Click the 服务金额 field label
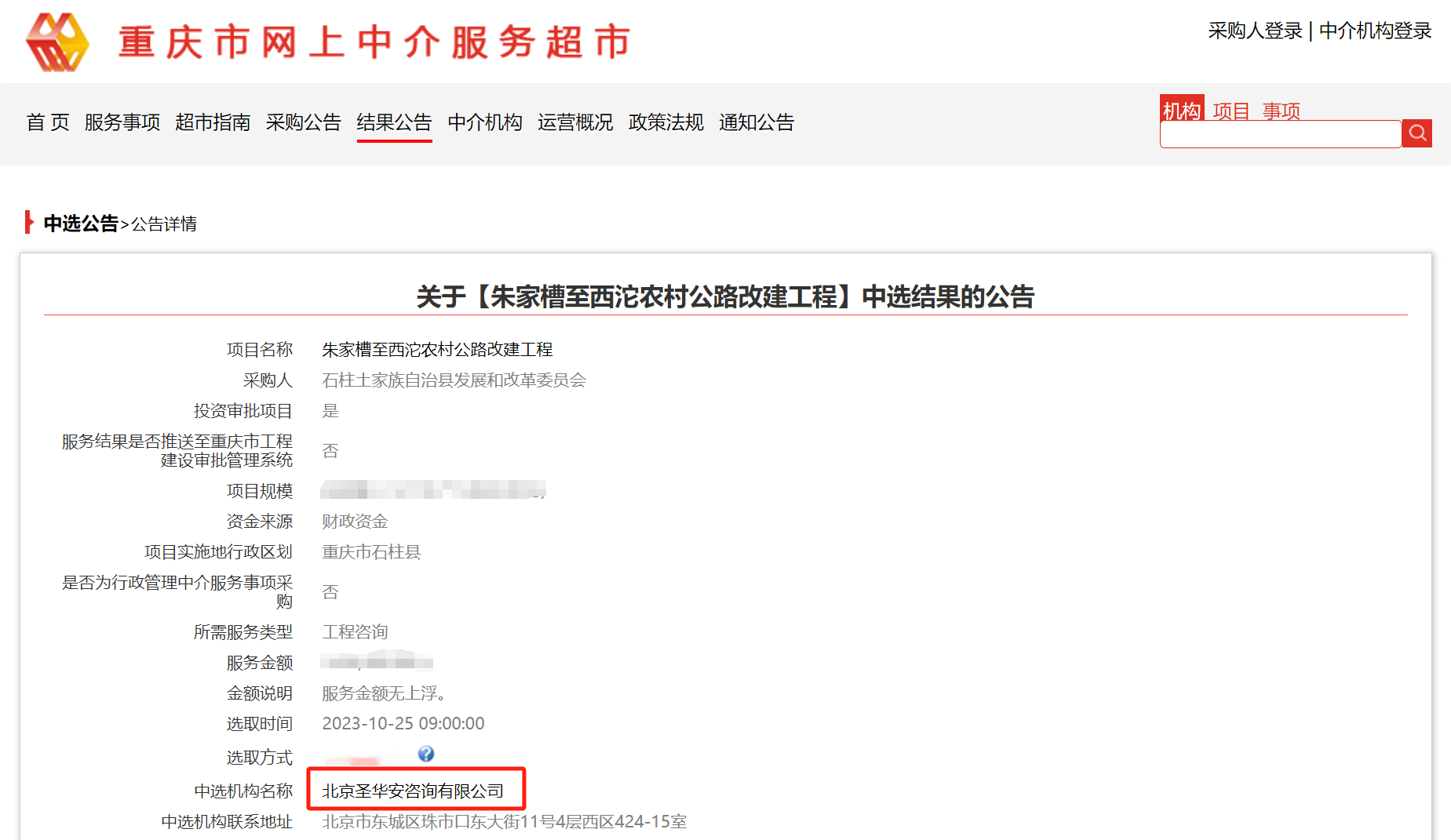Viewport: 1451px width, 840px height. tap(259, 662)
